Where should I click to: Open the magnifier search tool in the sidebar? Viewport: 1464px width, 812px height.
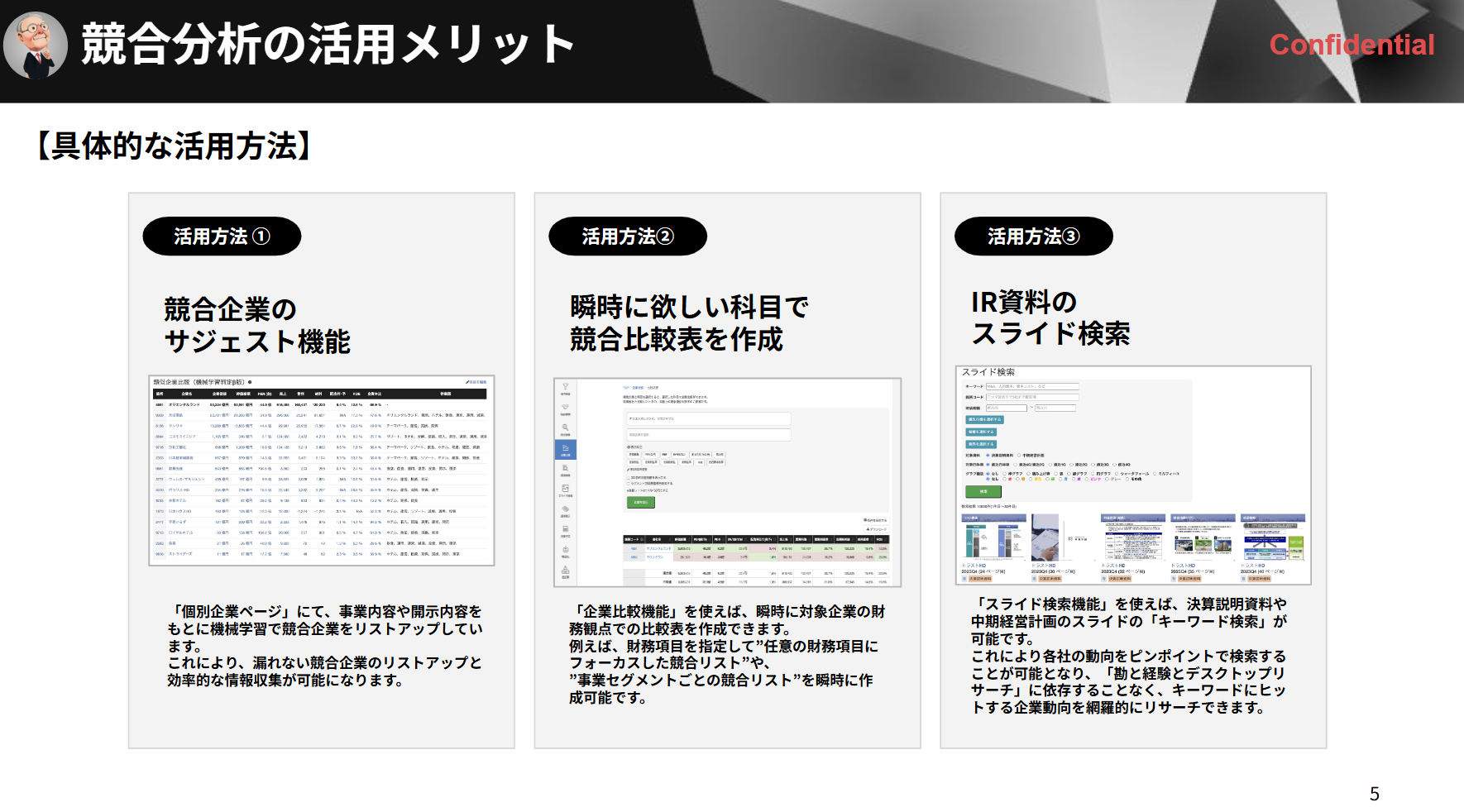(x=565, y=427)
